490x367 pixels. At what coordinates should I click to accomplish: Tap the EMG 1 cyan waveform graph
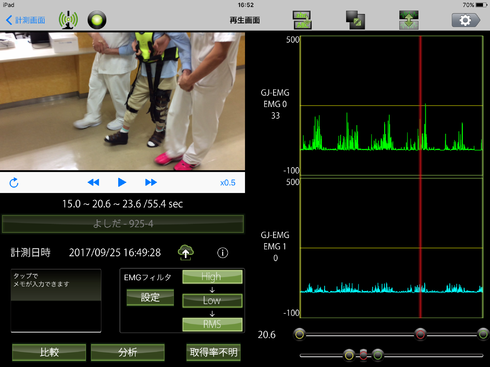(392, 248)
